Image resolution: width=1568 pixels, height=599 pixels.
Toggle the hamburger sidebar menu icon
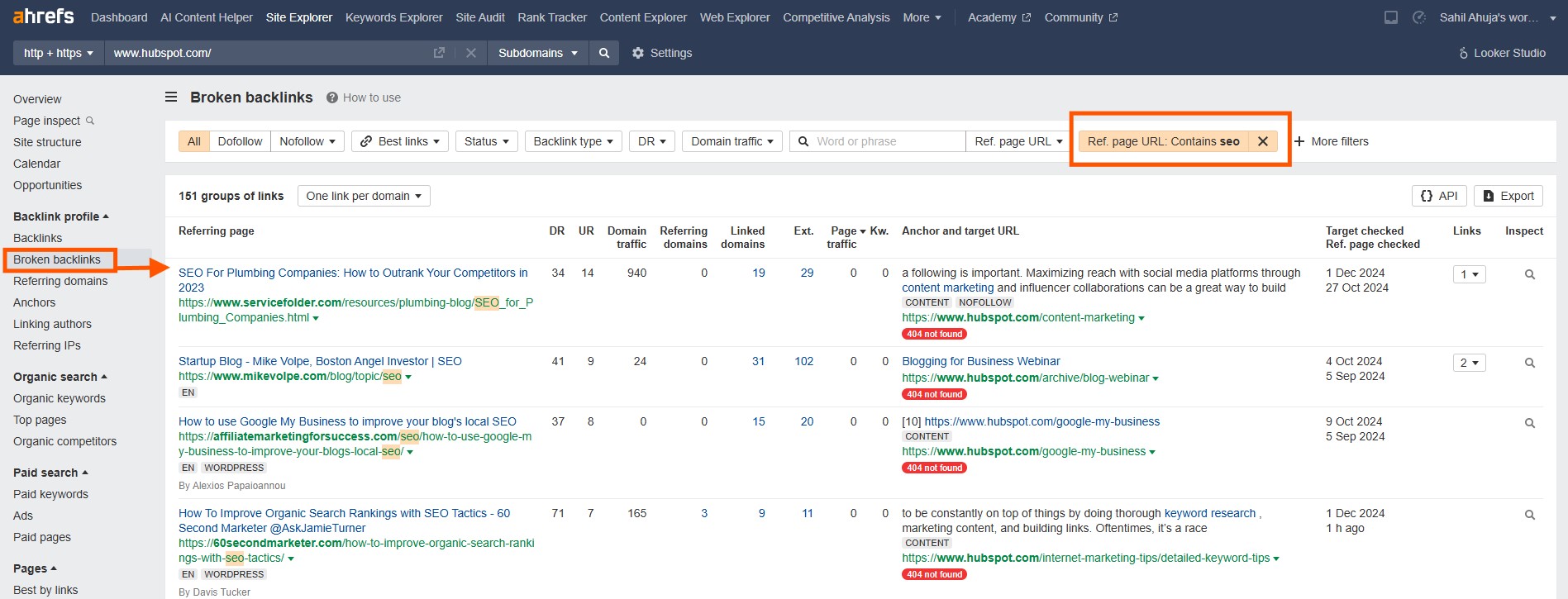(171, 97)
